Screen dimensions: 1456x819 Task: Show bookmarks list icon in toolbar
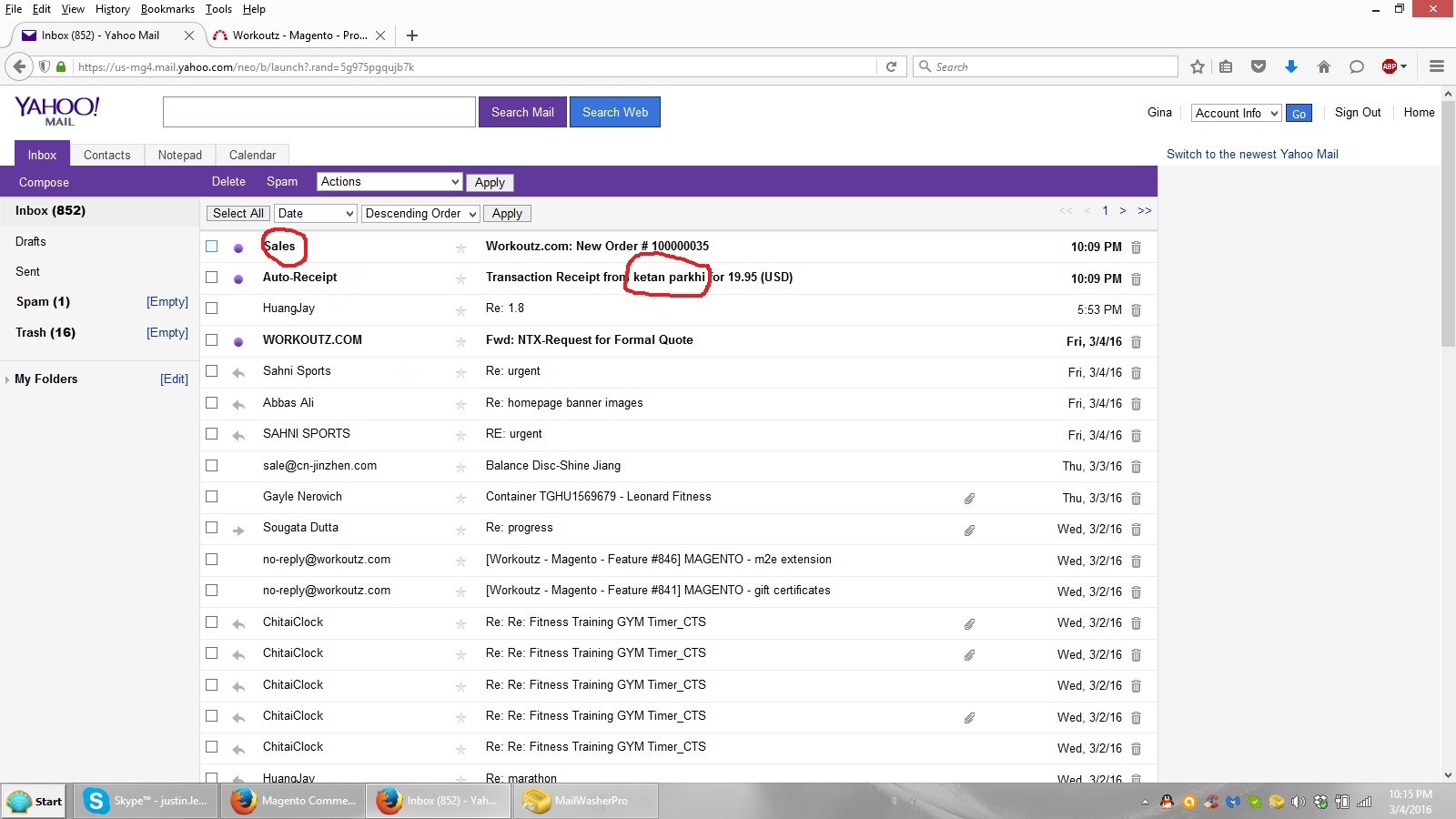(1226, 66)
